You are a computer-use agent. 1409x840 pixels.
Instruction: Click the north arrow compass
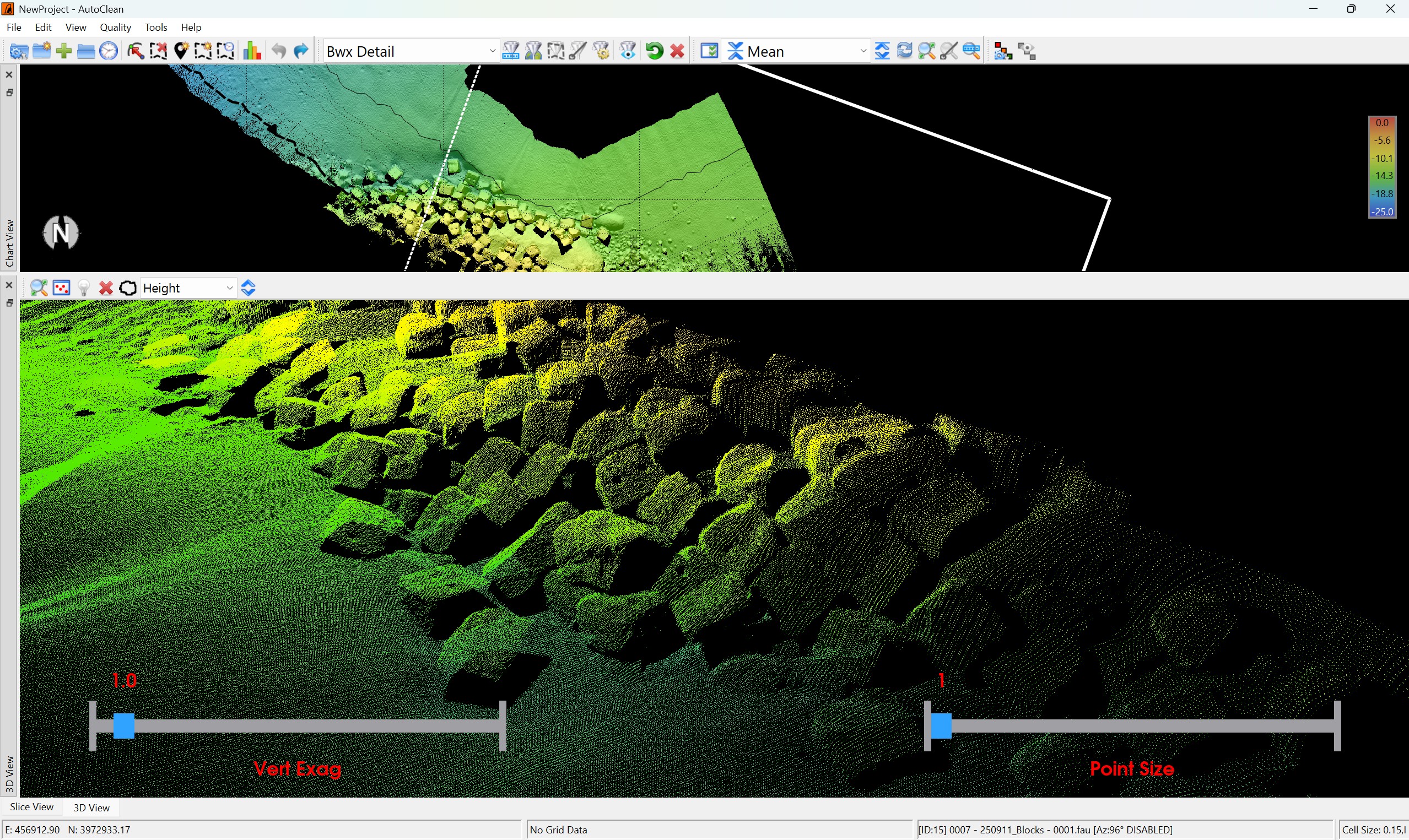pyautogui.click(x=61, y=232)
